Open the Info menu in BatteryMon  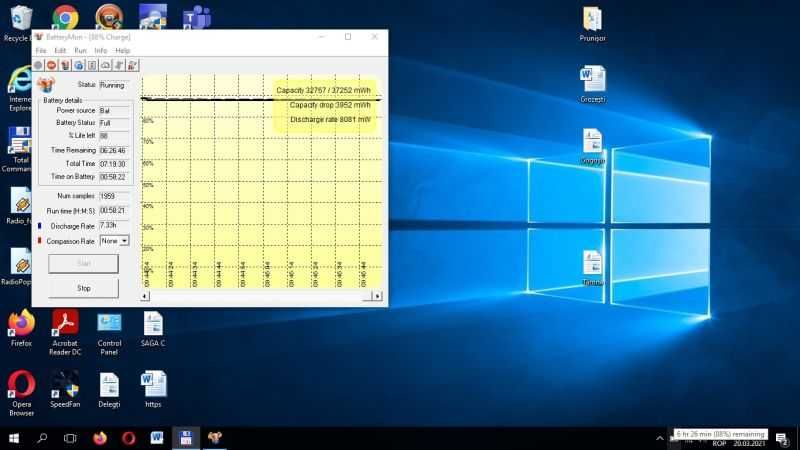[x=101, y=51]
